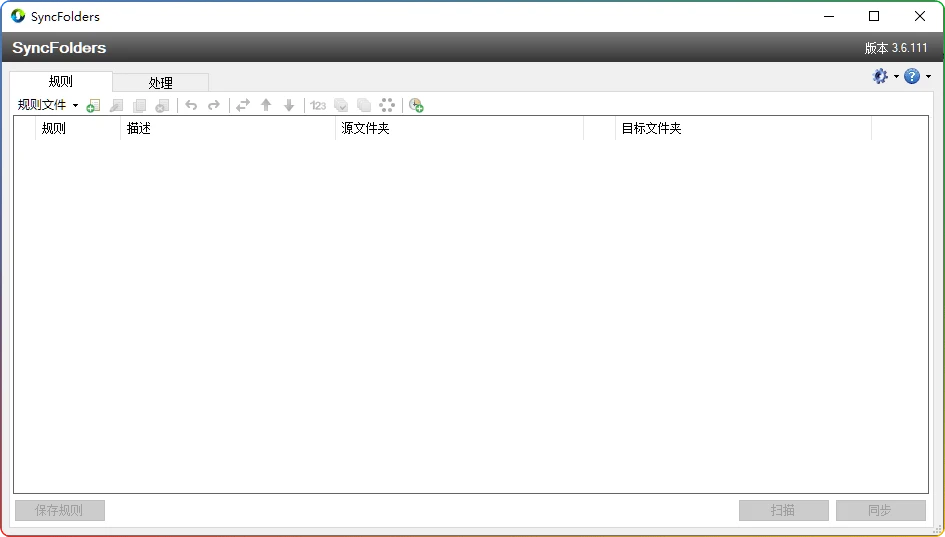Click the 扫描 button
This screenshot has height=537, width=945.
[x=783, y=510]
